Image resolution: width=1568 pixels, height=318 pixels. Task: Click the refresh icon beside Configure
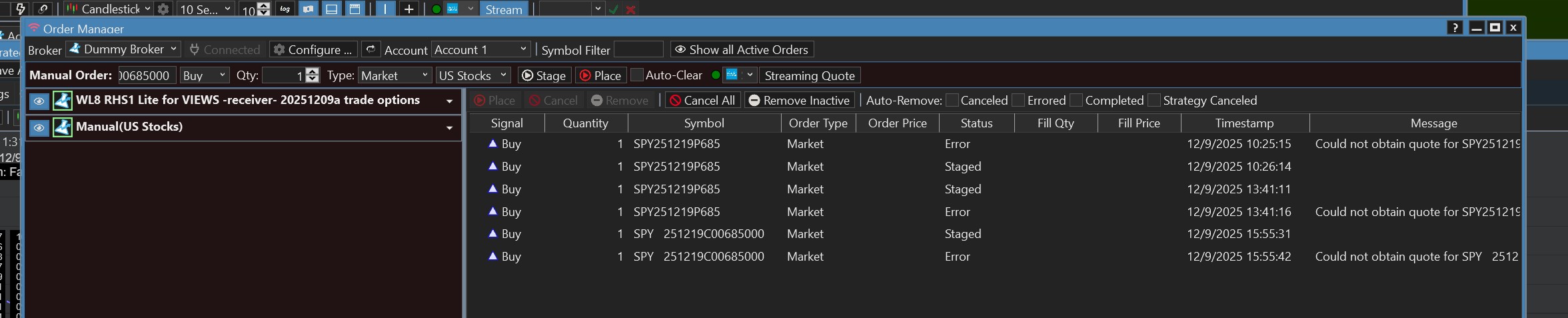(x=371, y=49)
